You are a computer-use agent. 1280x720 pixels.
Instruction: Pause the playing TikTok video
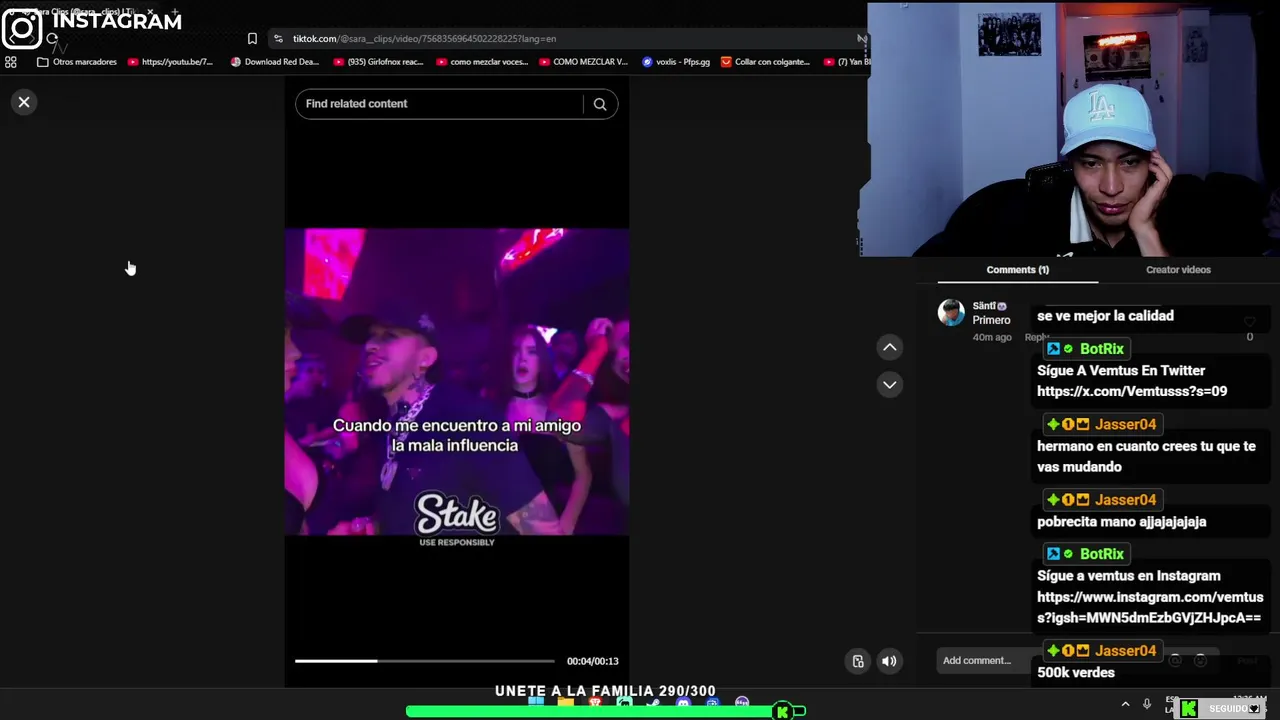[457, 380]
